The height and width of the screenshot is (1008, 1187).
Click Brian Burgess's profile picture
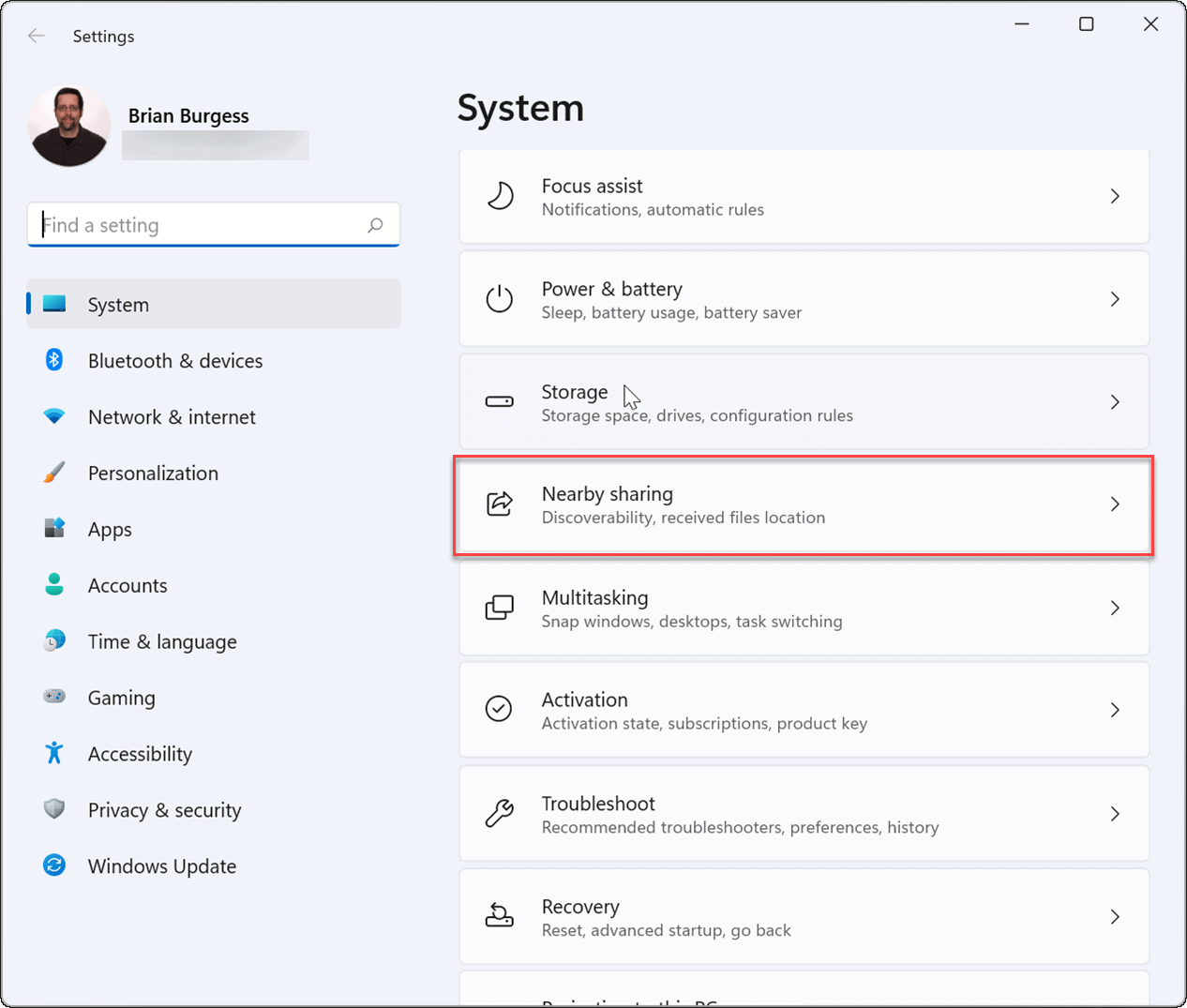(x=68, y=125)
